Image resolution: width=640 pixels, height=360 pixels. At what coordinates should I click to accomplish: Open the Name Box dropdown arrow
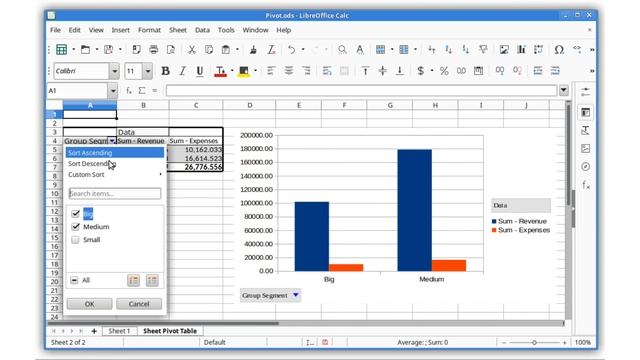pyautogui.click(x=113, y=91)
